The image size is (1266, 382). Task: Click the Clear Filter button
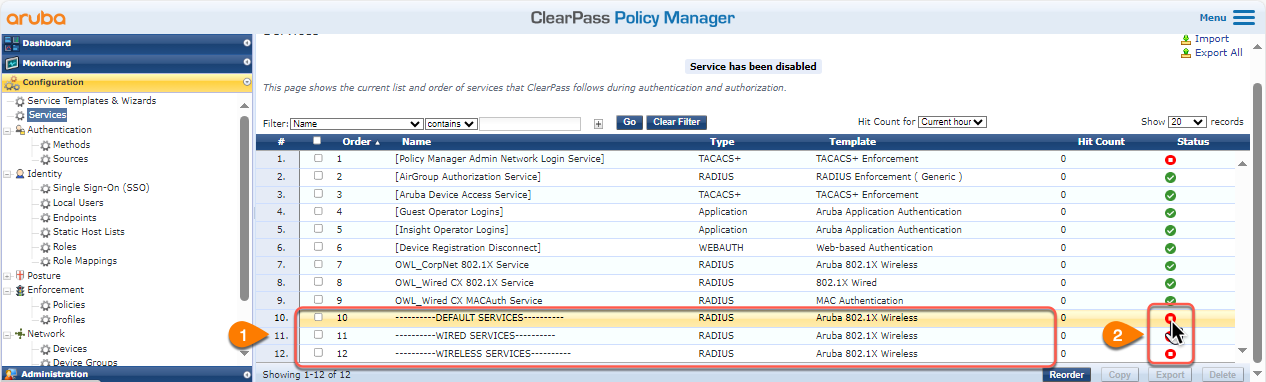coord(676,122)
